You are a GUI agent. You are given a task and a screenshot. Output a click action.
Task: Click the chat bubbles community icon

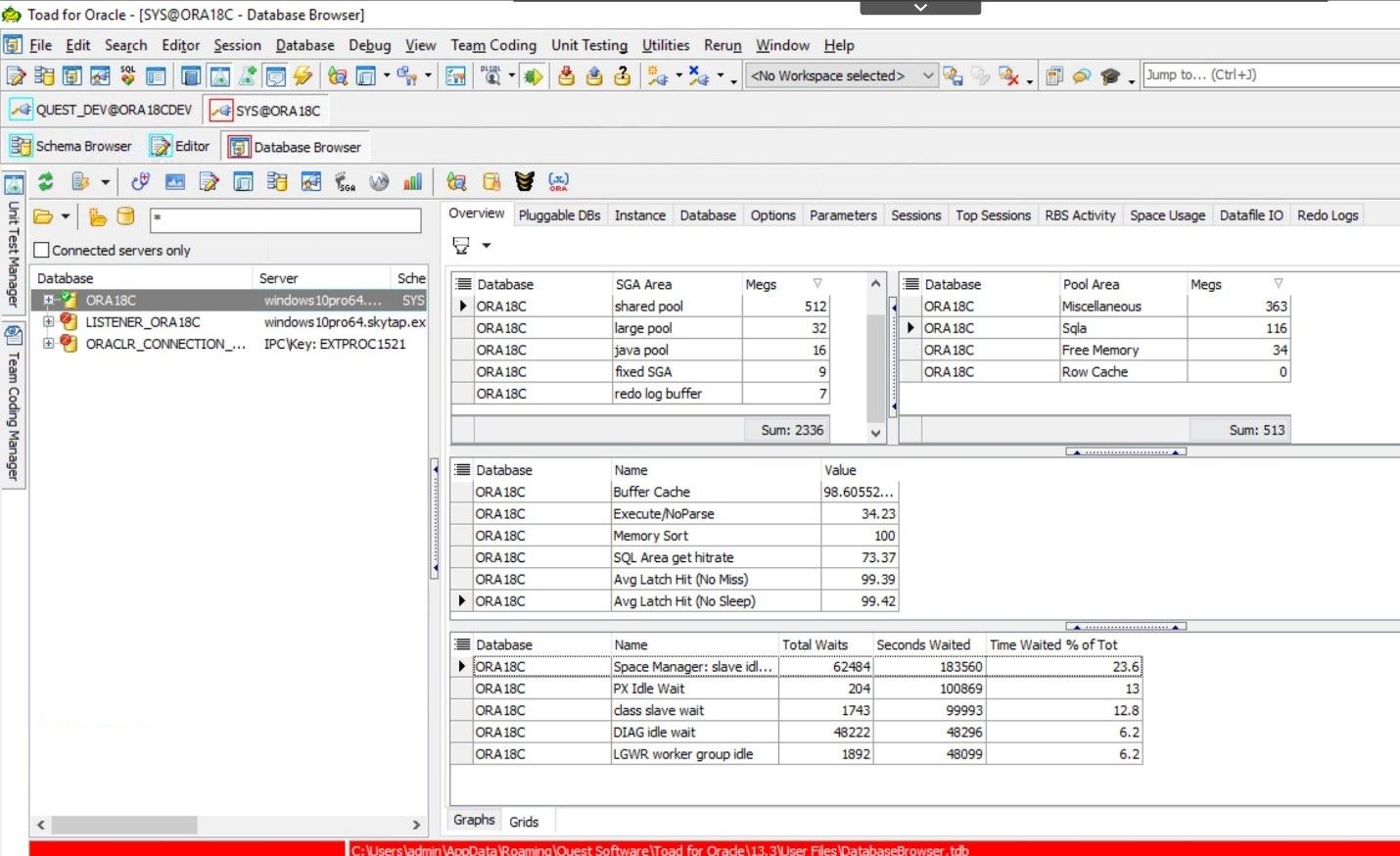[1082, 75]
